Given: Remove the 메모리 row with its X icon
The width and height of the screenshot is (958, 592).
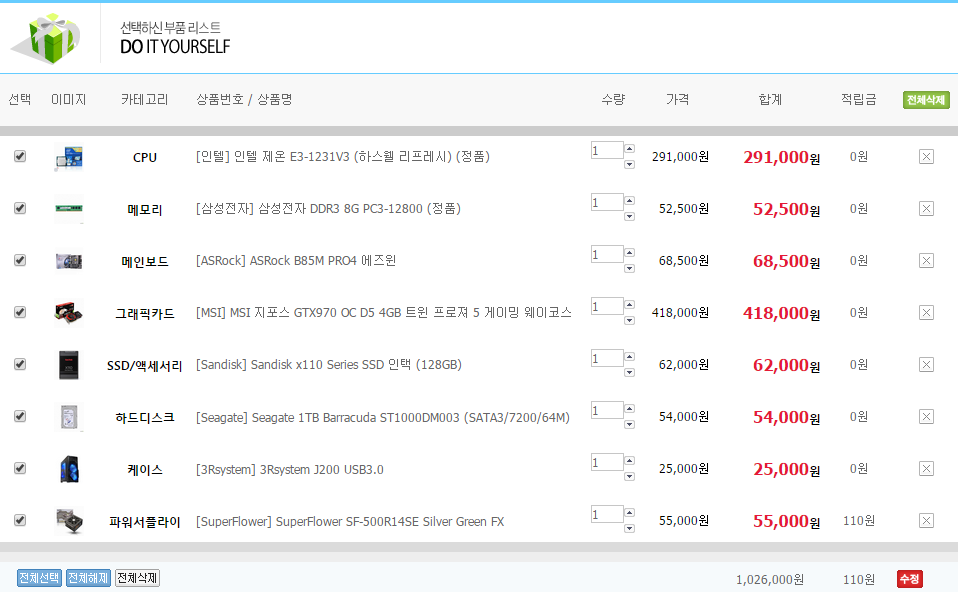Looking at the screenshot, I should [926, 209].
